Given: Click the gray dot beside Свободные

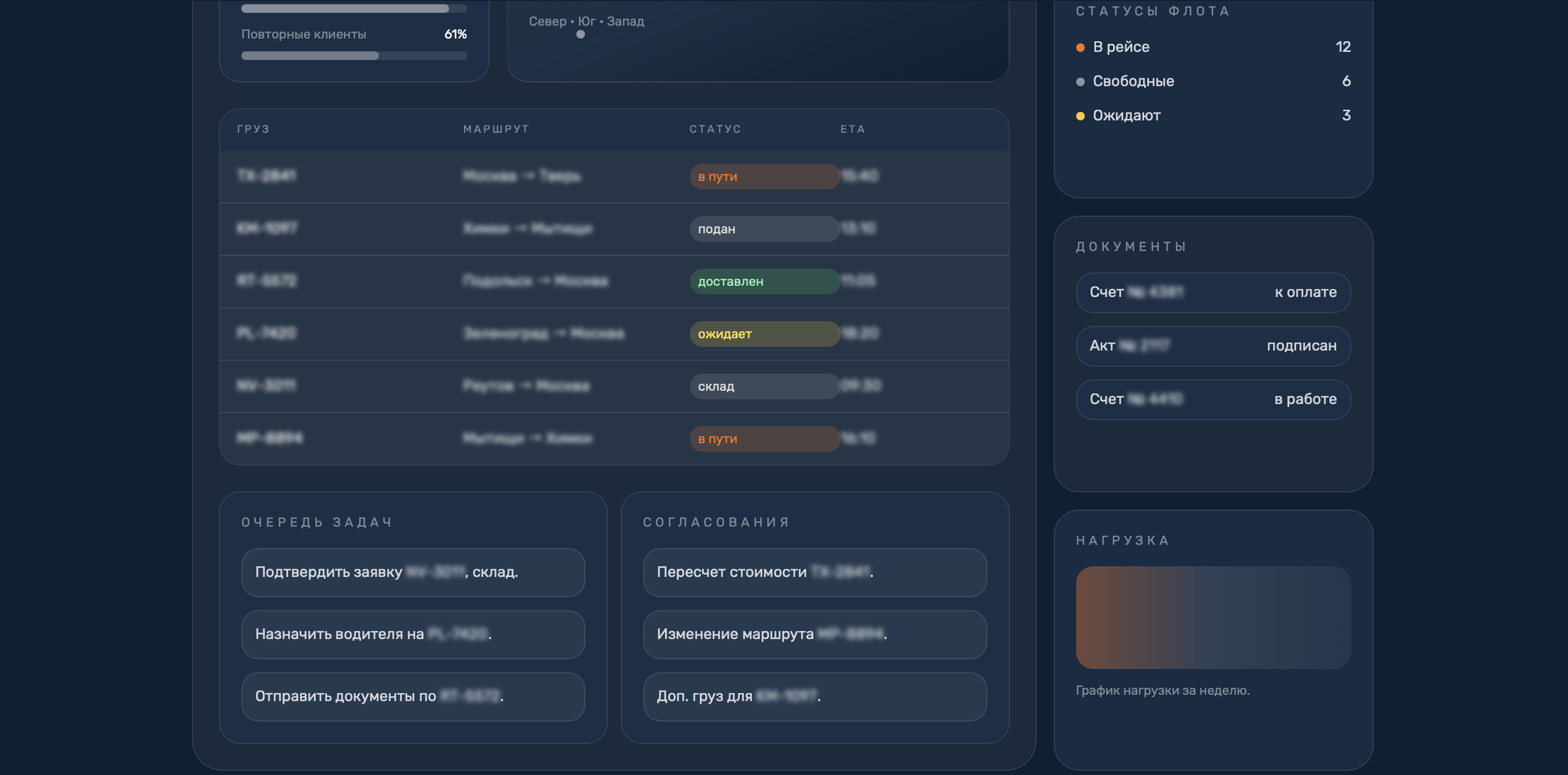Looking at the screenshot, I should coord(1080,81).
